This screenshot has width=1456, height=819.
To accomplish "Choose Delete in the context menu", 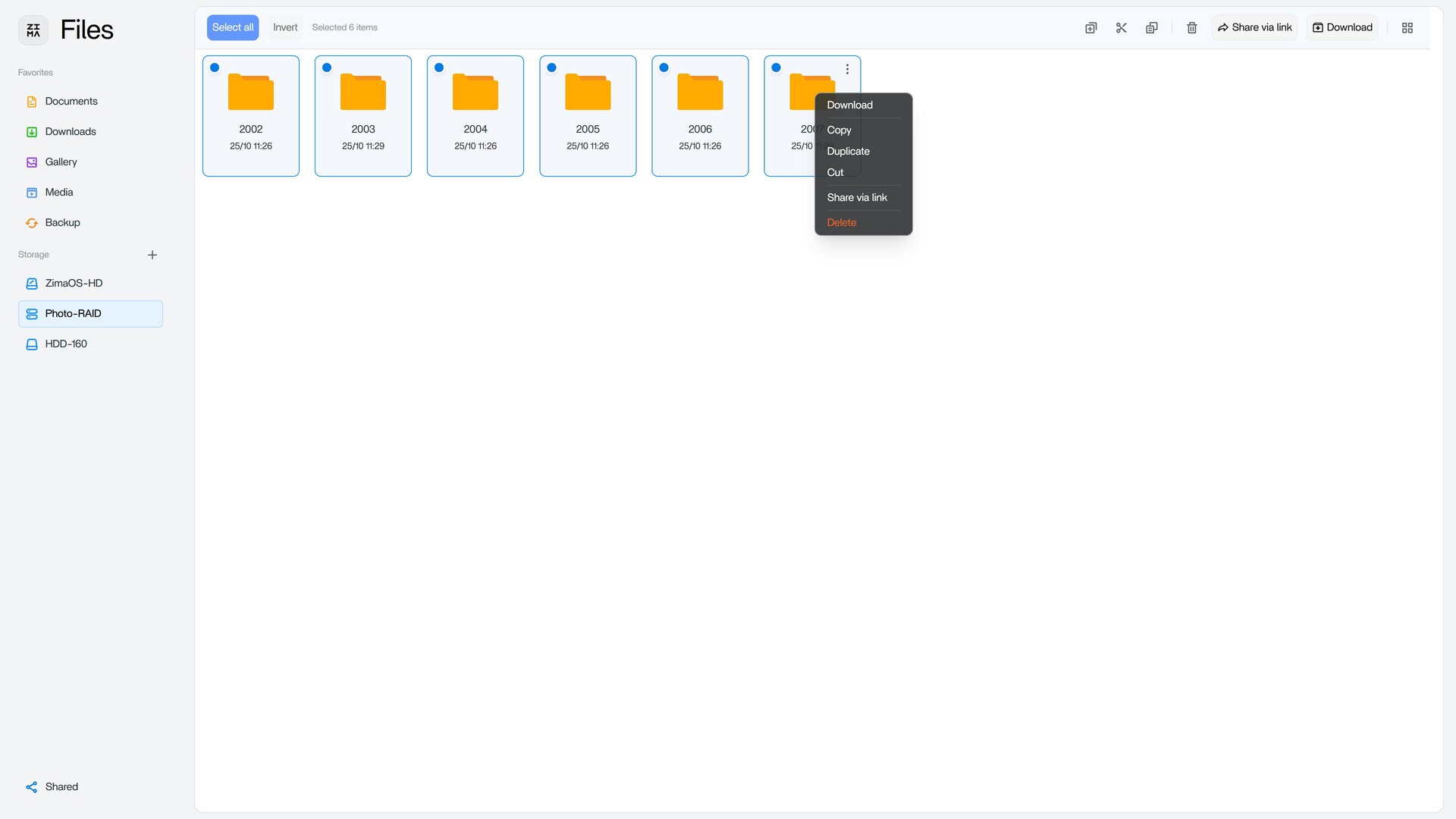I will click(x=841, y=223).
